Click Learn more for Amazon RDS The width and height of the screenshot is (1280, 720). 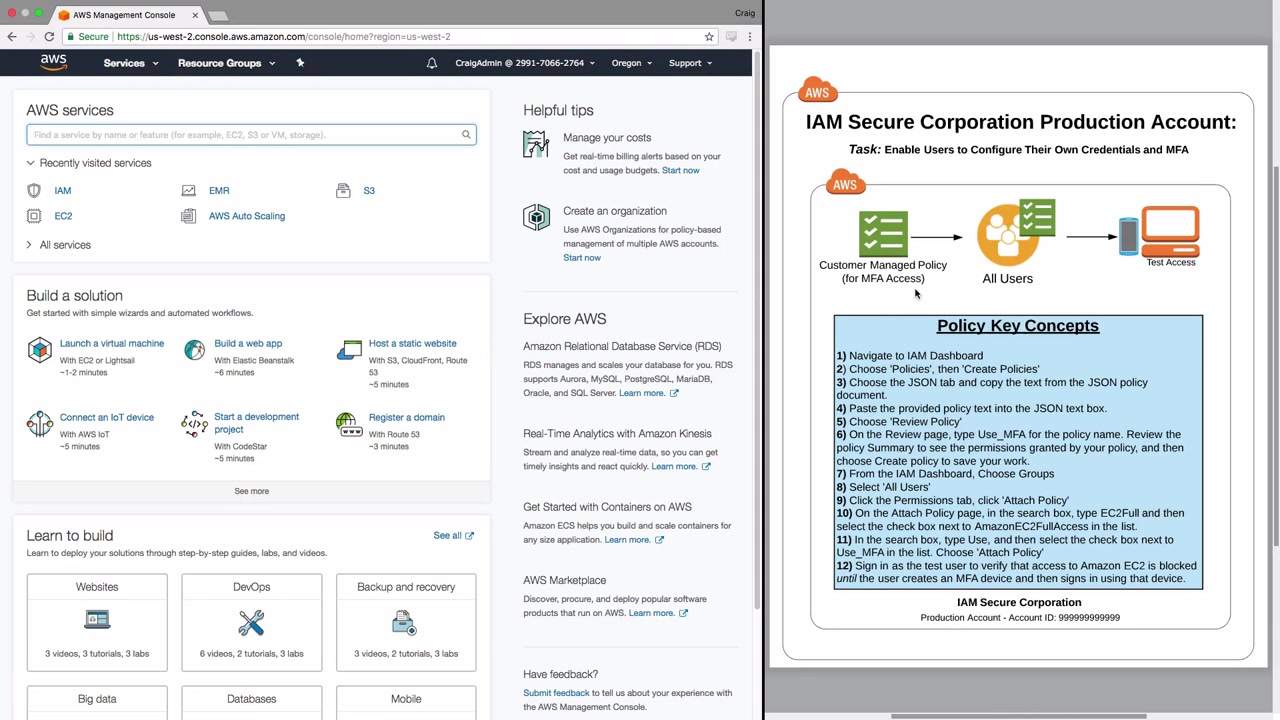(648, 393)
